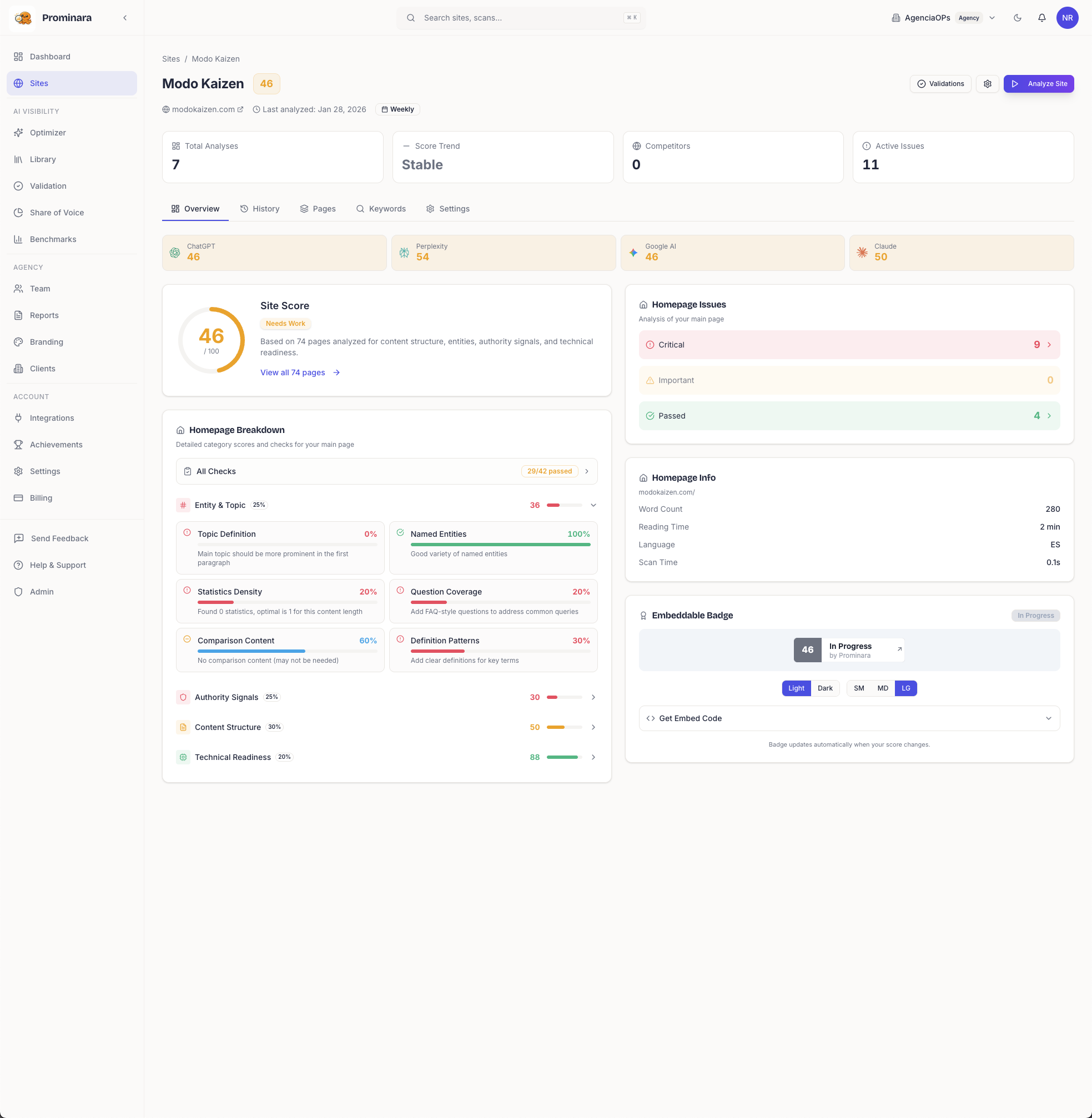Click the Analyze Site button

click(x=1038, y=84)
